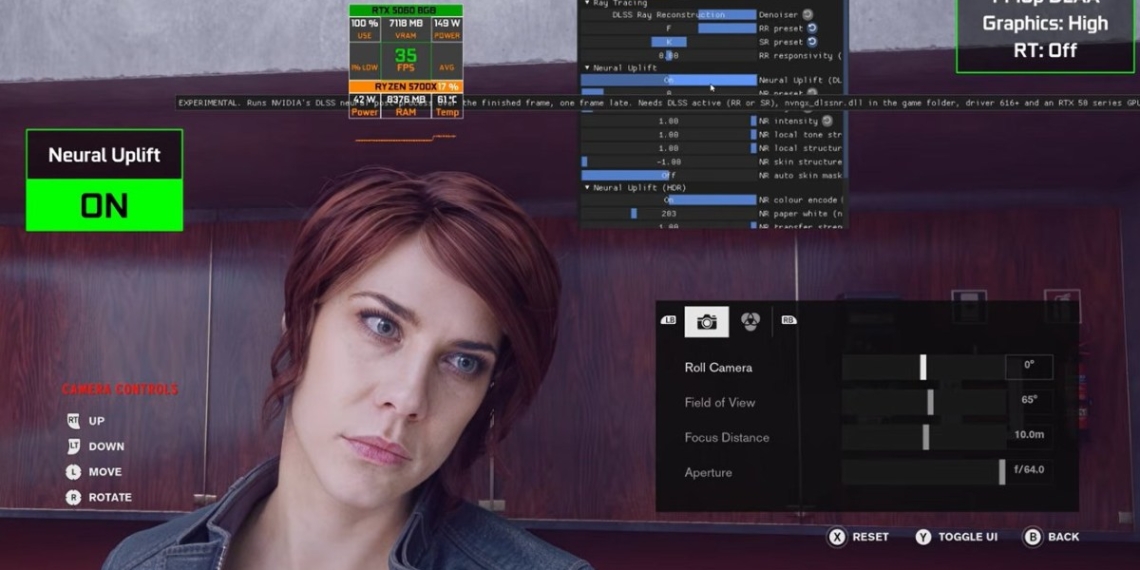Click the BACK button label
Image resolution: width=1140 pixels, height=570 pixels.
click(1064, 537)
